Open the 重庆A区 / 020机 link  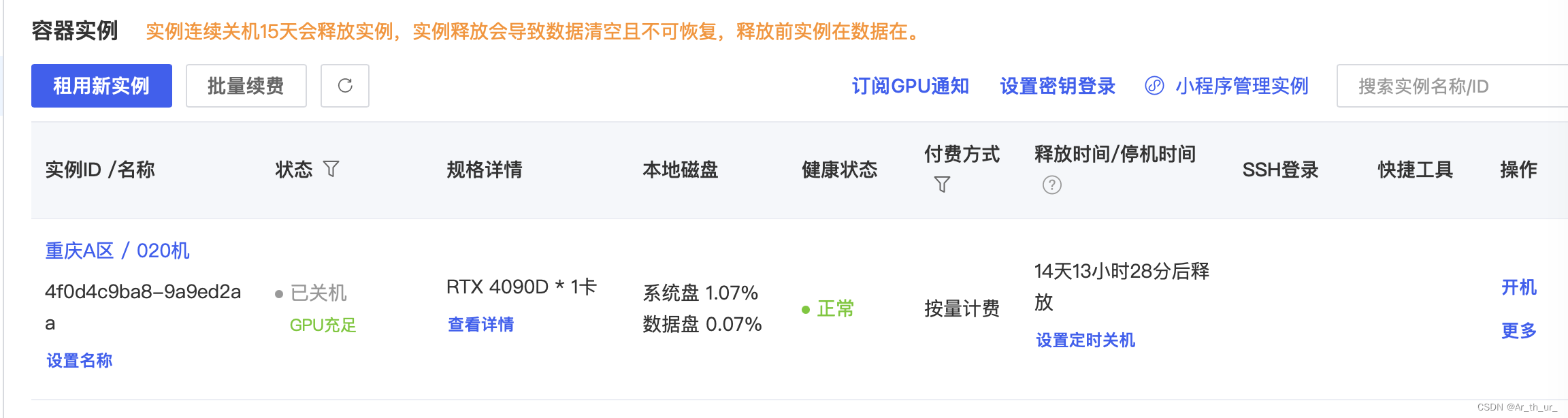[117, 251]
